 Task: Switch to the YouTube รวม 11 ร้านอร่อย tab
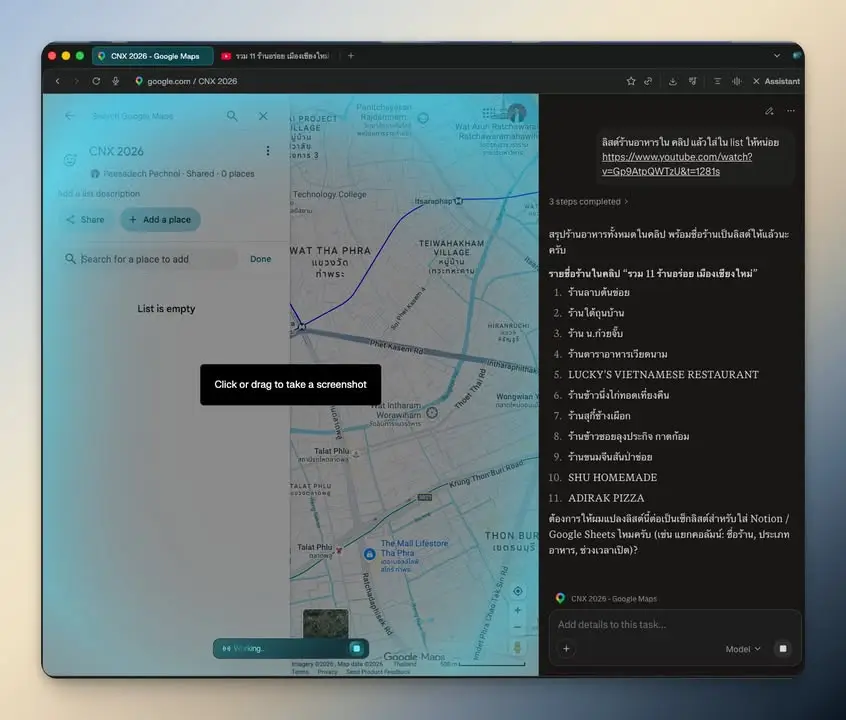coord(278,56)
